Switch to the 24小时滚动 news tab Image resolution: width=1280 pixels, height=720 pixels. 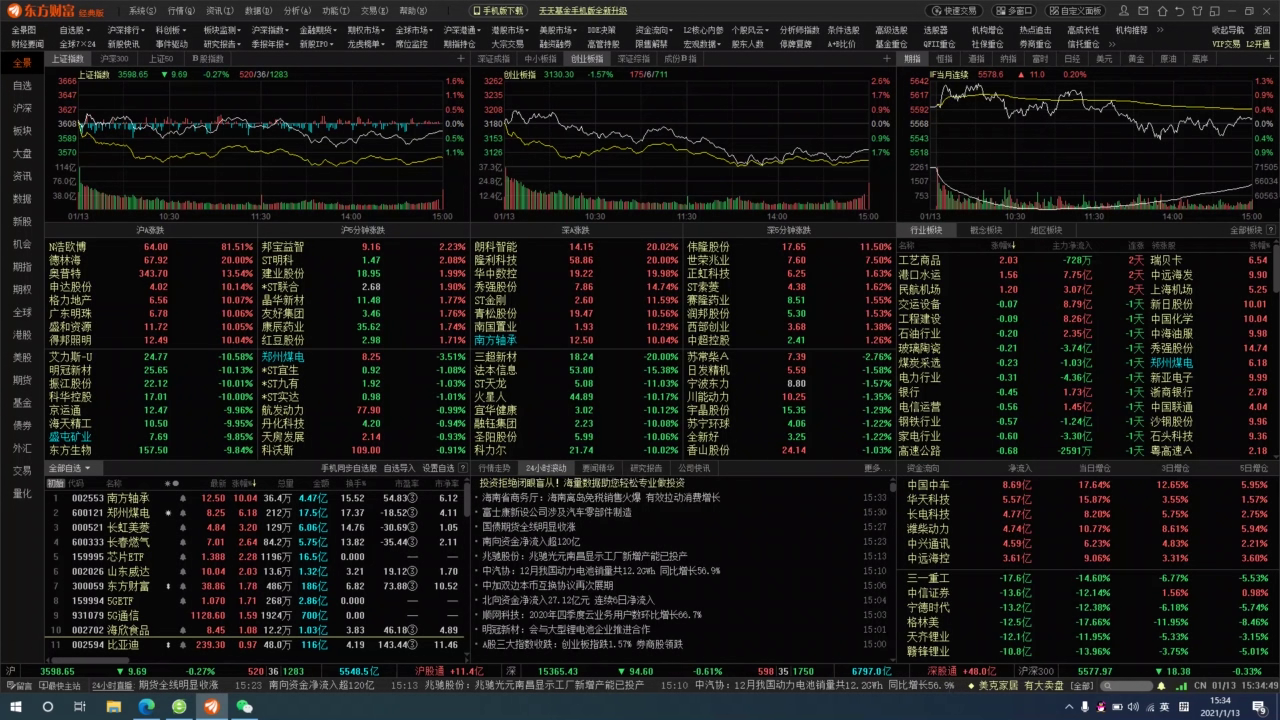(x=546, y=468)
